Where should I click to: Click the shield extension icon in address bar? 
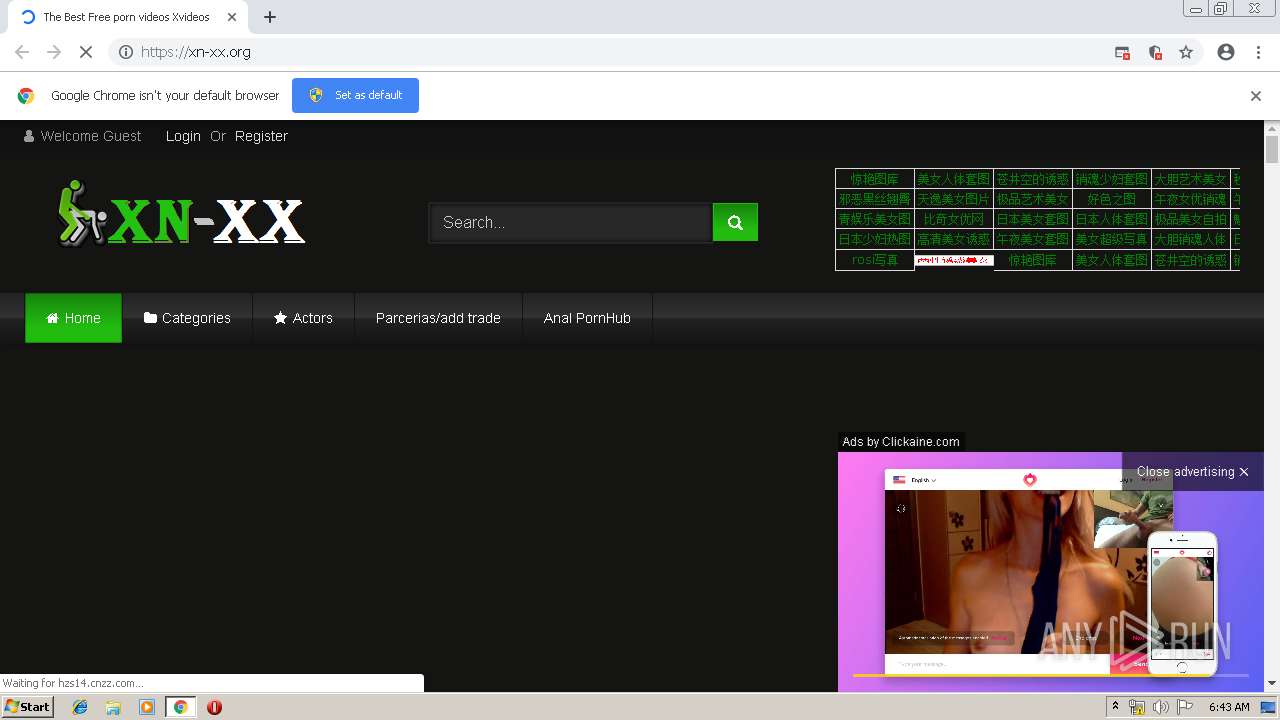tap(1155, 53)
